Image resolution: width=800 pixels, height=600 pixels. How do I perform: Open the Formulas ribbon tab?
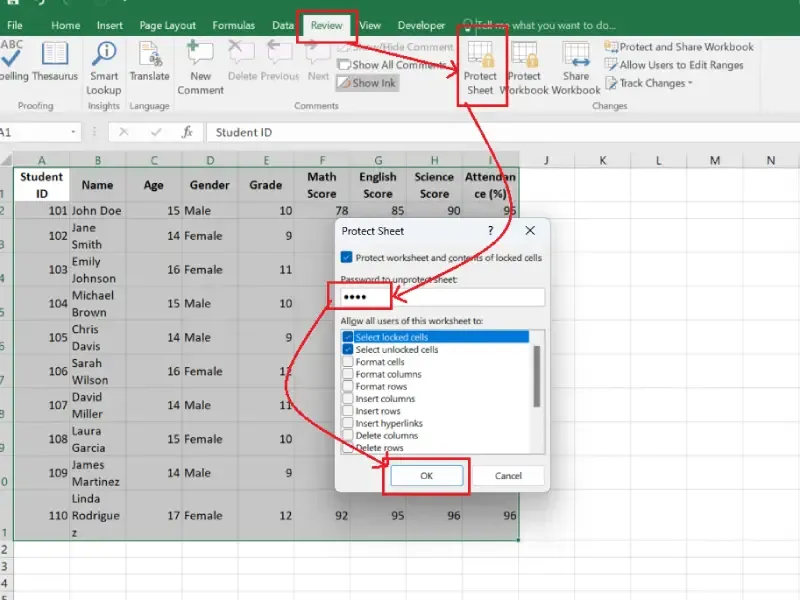pos(231,25)
